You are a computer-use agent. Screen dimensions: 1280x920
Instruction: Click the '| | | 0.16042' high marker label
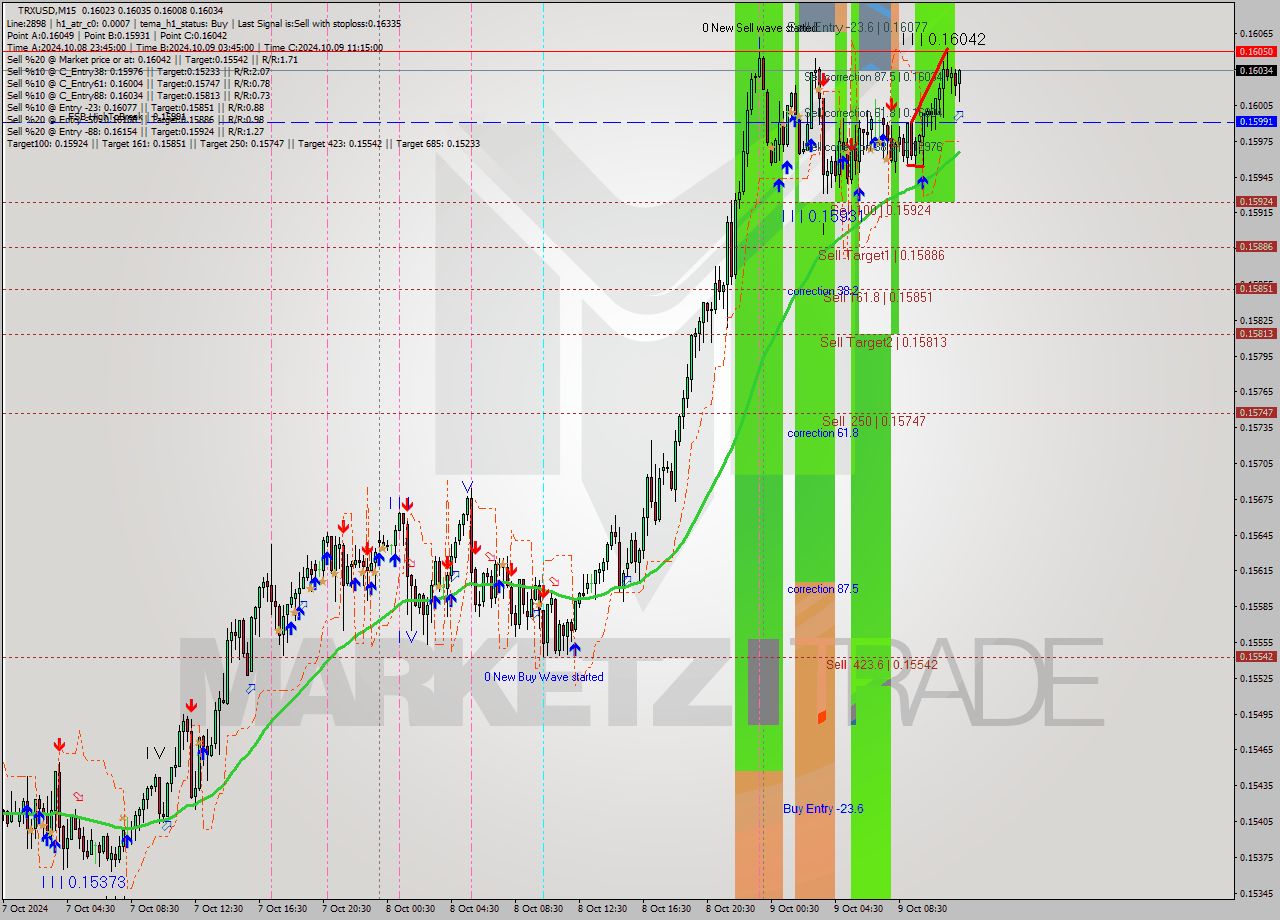point(943,40)
